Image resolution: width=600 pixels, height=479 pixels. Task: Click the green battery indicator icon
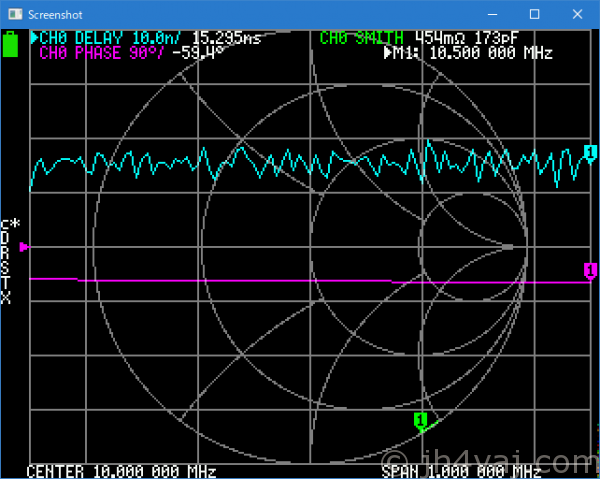11,44
